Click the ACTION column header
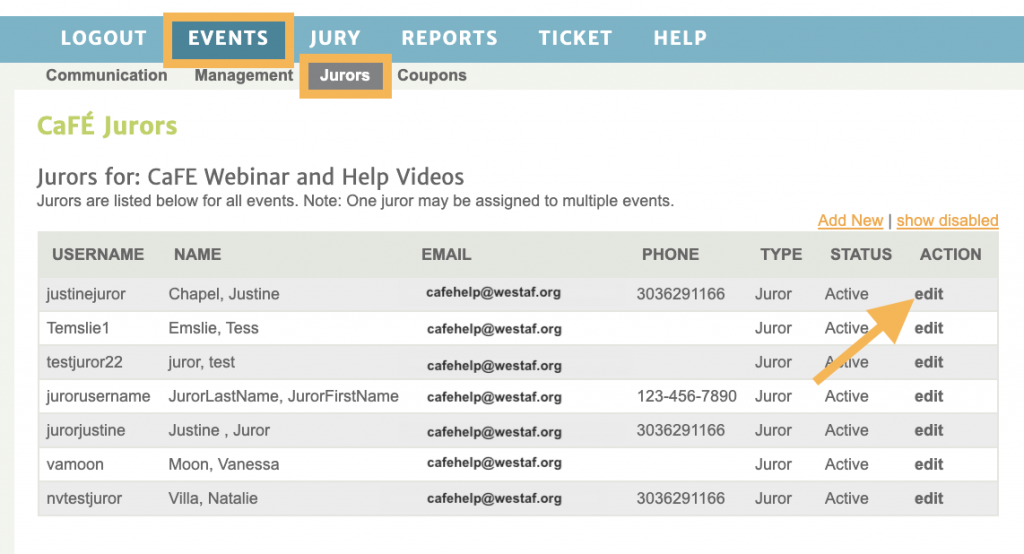This screenshot has width=1024, height=554. 950,254
